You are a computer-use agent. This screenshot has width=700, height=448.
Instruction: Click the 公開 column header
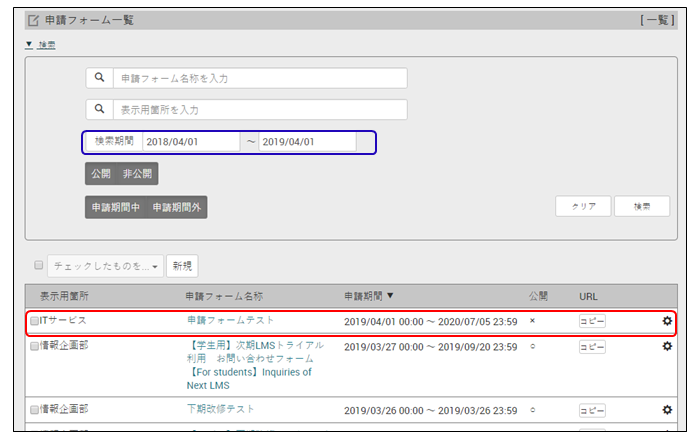pyautogui.click(x=538, y=296)
